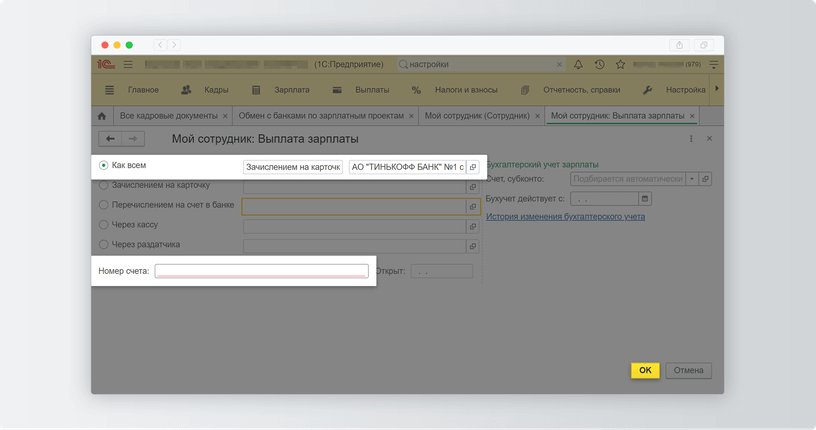Select Перечислением на счет в банке option
The width and height of the screenshot is (816, 430).
coord(104,205)
